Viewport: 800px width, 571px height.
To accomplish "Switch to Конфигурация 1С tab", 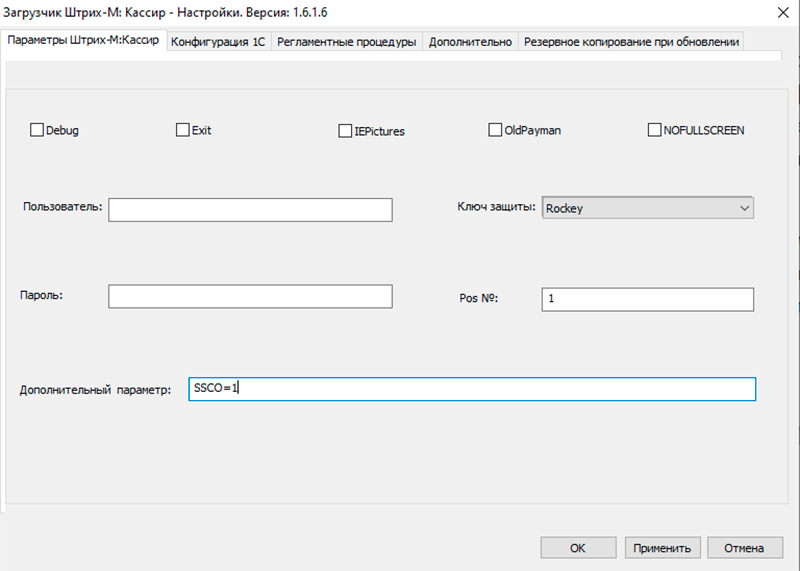I will coord(218,42).
